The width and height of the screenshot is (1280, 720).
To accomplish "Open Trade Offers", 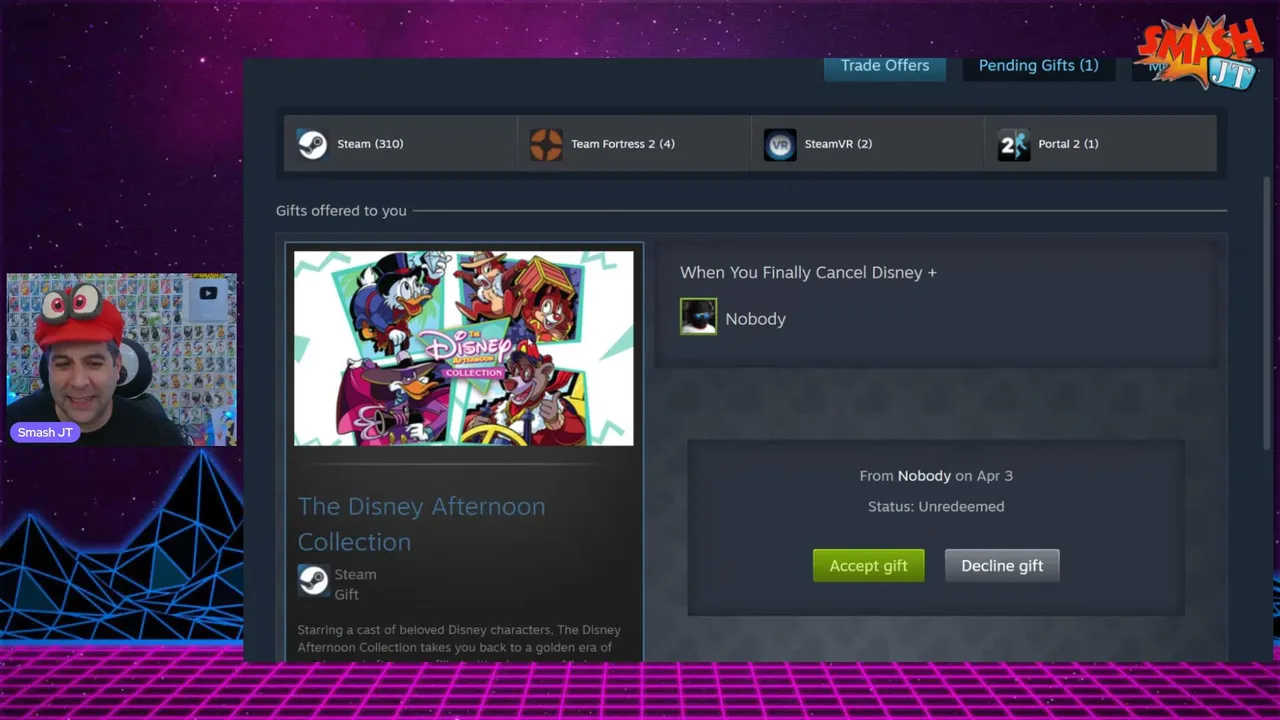I will coord(885,66).
